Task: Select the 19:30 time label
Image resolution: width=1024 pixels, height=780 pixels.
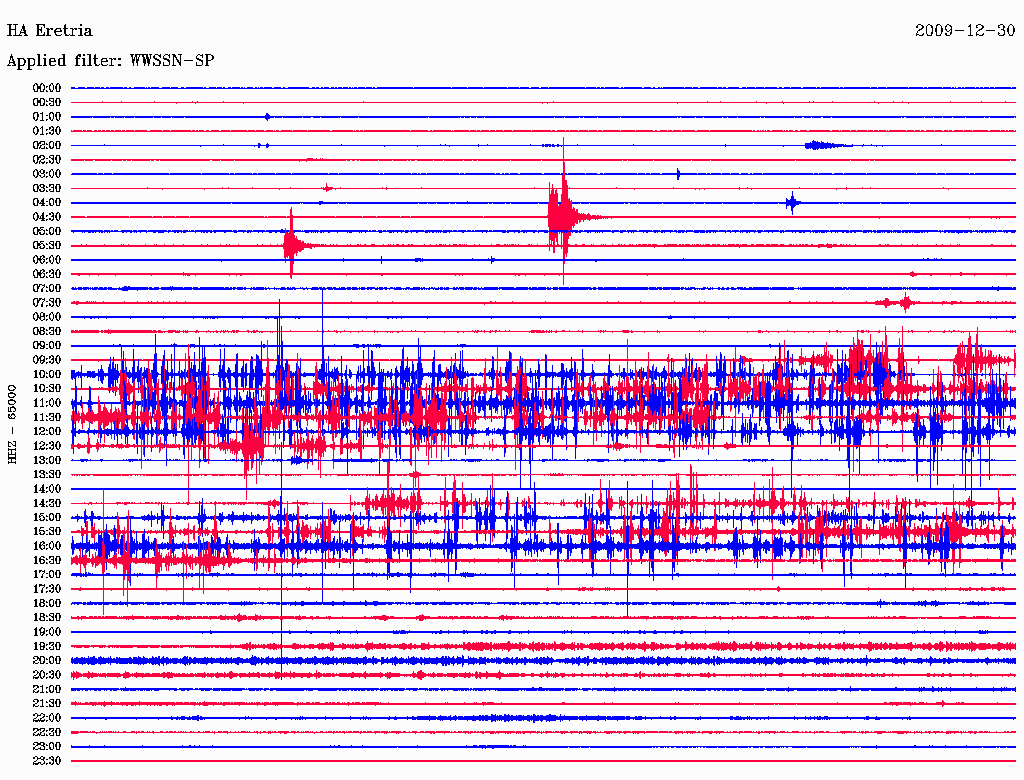Action: point(46,647)
